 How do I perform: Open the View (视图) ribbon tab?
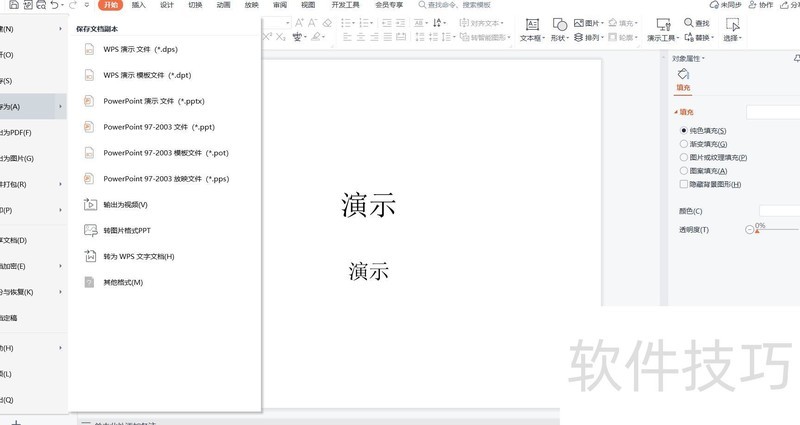(308, 5)
